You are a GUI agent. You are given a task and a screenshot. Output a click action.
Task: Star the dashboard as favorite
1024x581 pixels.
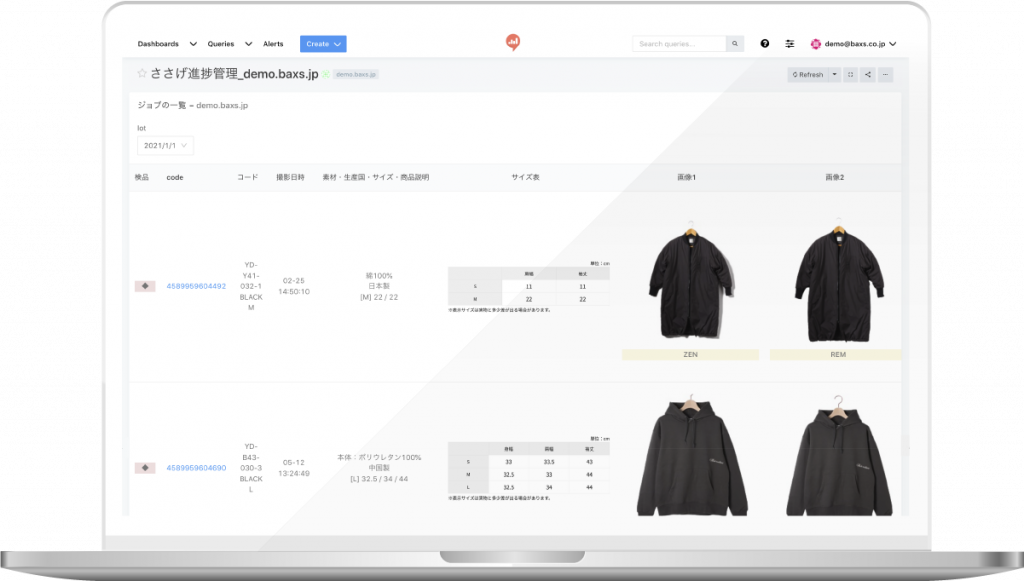[141, 74]
